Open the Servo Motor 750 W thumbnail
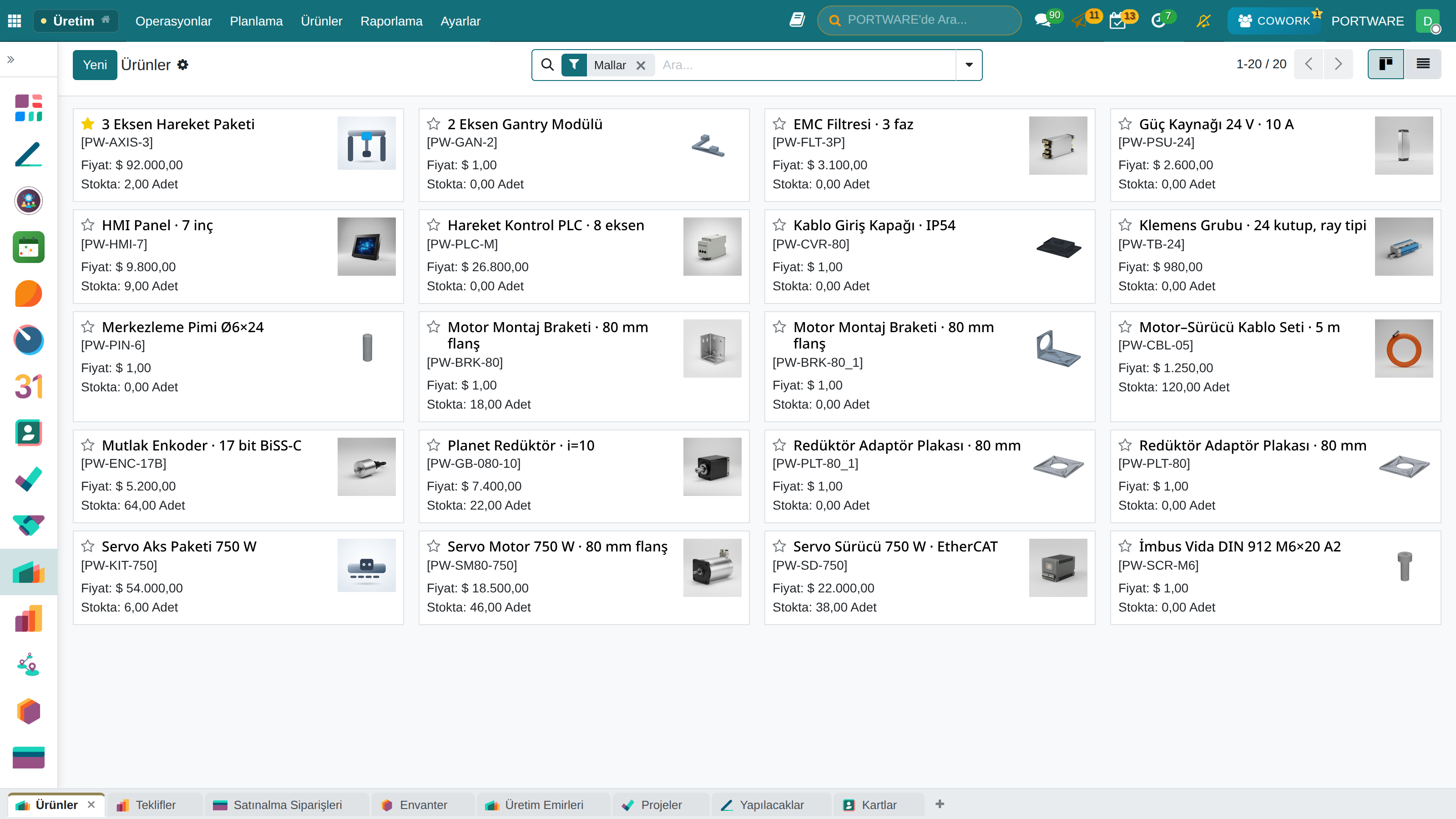The width and height of the screenshot is (1456, 819). [x=712, y=567]
